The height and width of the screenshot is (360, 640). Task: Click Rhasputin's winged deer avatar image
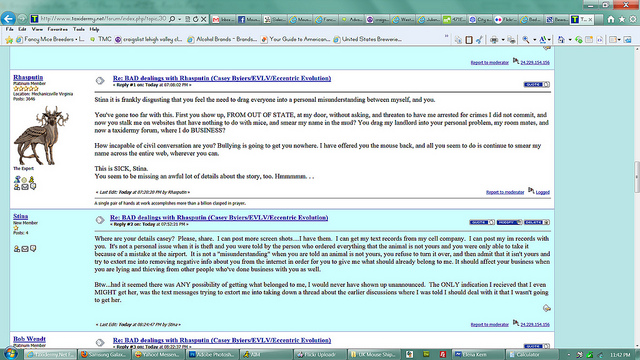[x=41, y=135]
